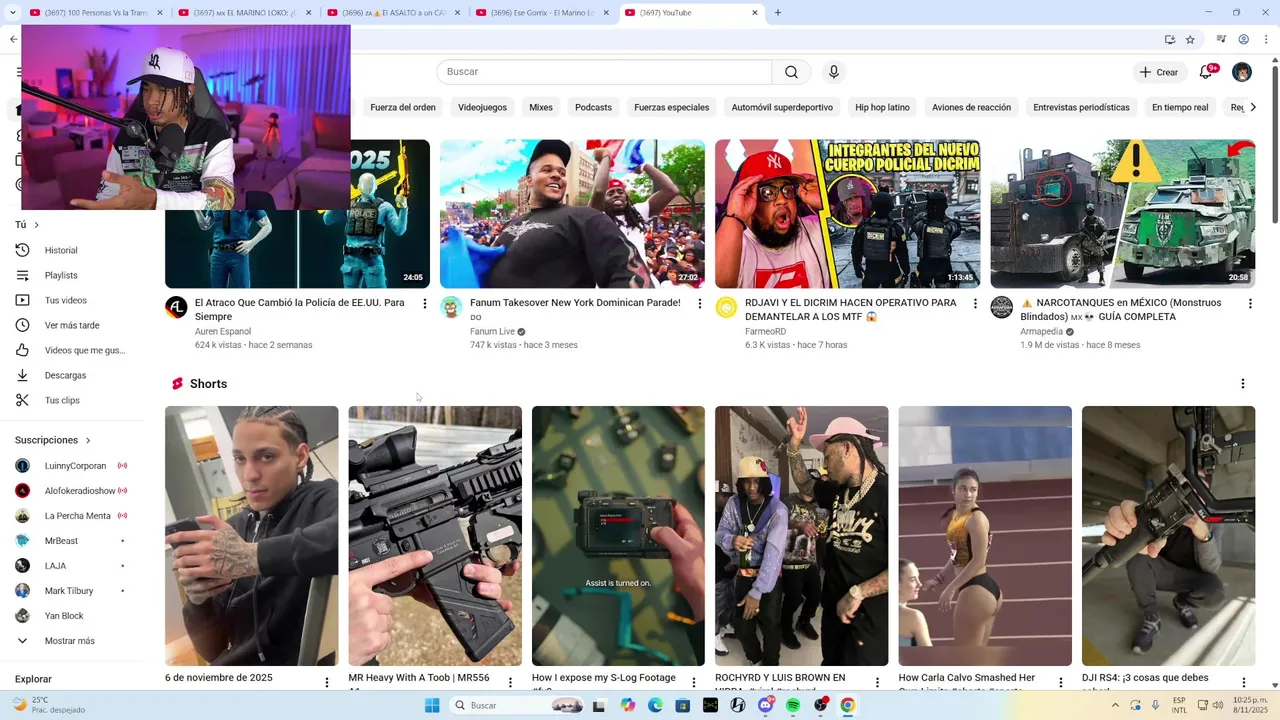Expand the Tú section
Image resolution: width=1280 pixels, height=720 pixels.
(27, 225)
